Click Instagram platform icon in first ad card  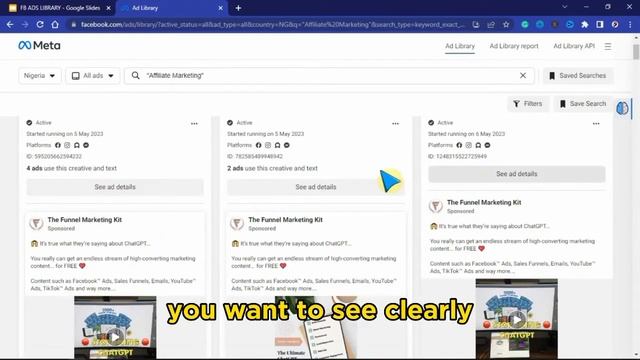[x=67, y=145]
